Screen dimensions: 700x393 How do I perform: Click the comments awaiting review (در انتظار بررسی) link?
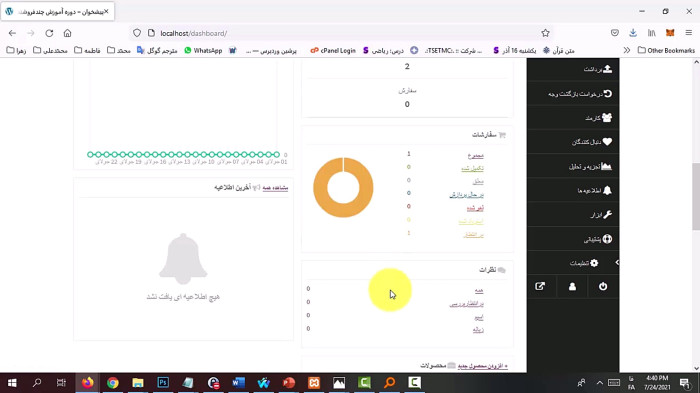coord(467,304)
